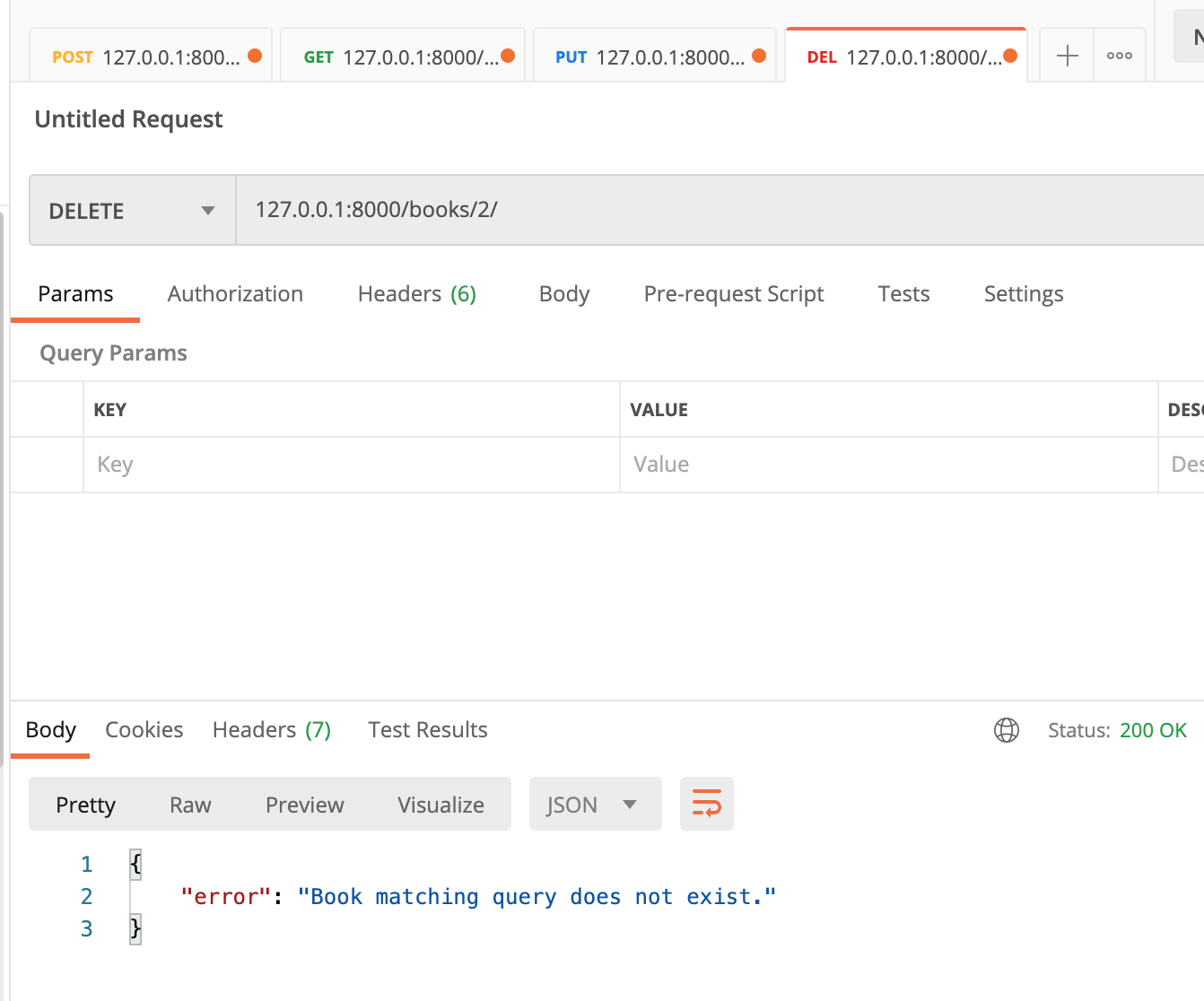Click the Untitled Request title
The height and width of the screenshot is (1001, 1204).
click(x=128, y=119)
